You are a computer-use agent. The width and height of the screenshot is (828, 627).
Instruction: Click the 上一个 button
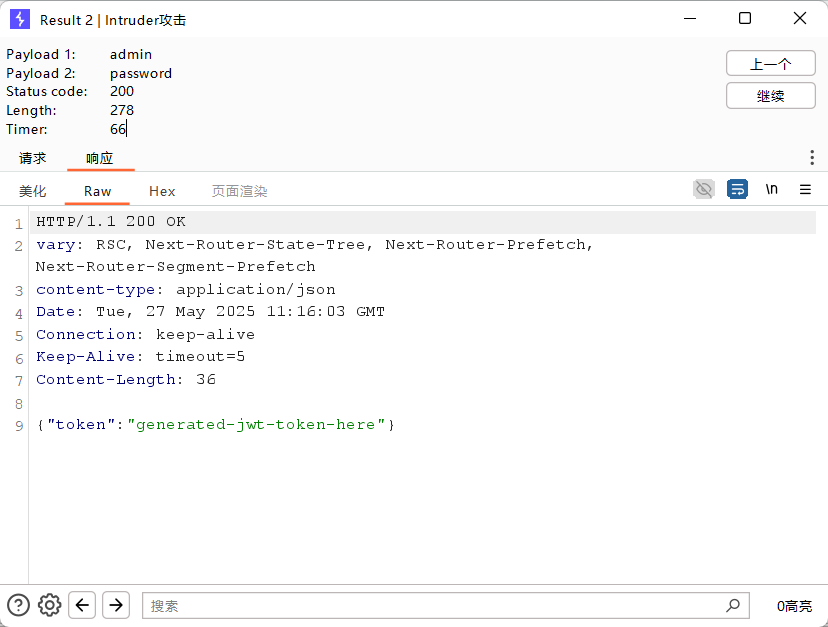tap(770, 64)
